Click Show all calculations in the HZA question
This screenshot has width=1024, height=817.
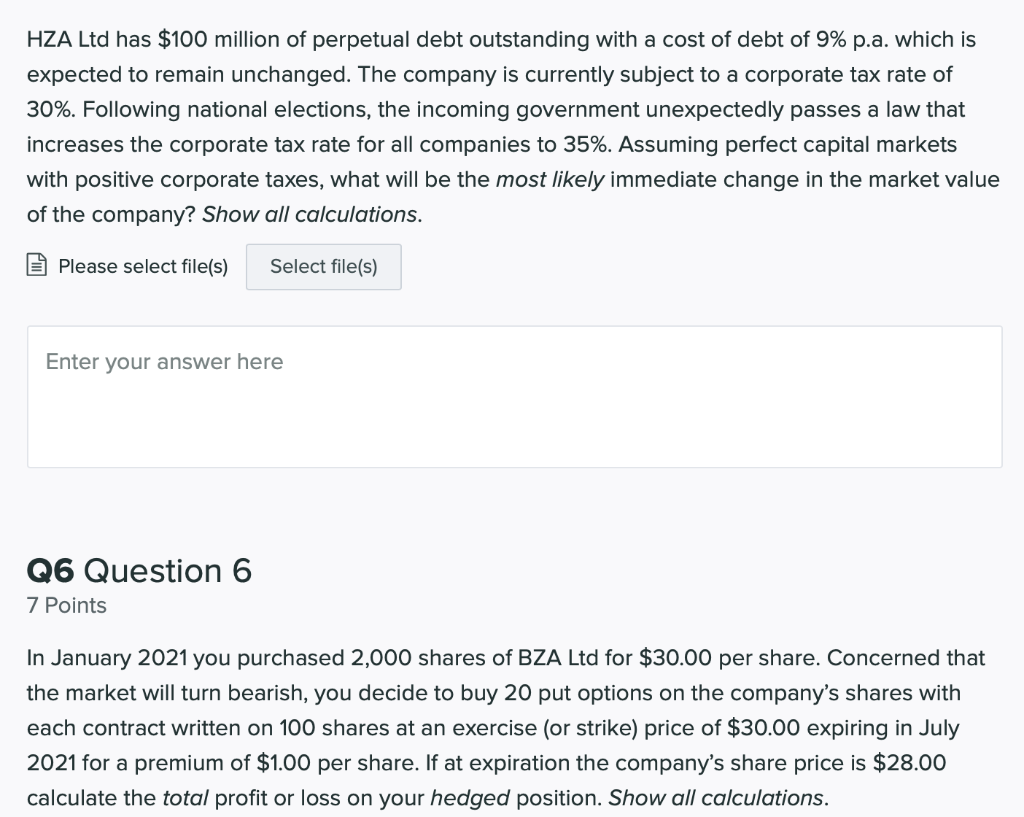coord(310,214)
